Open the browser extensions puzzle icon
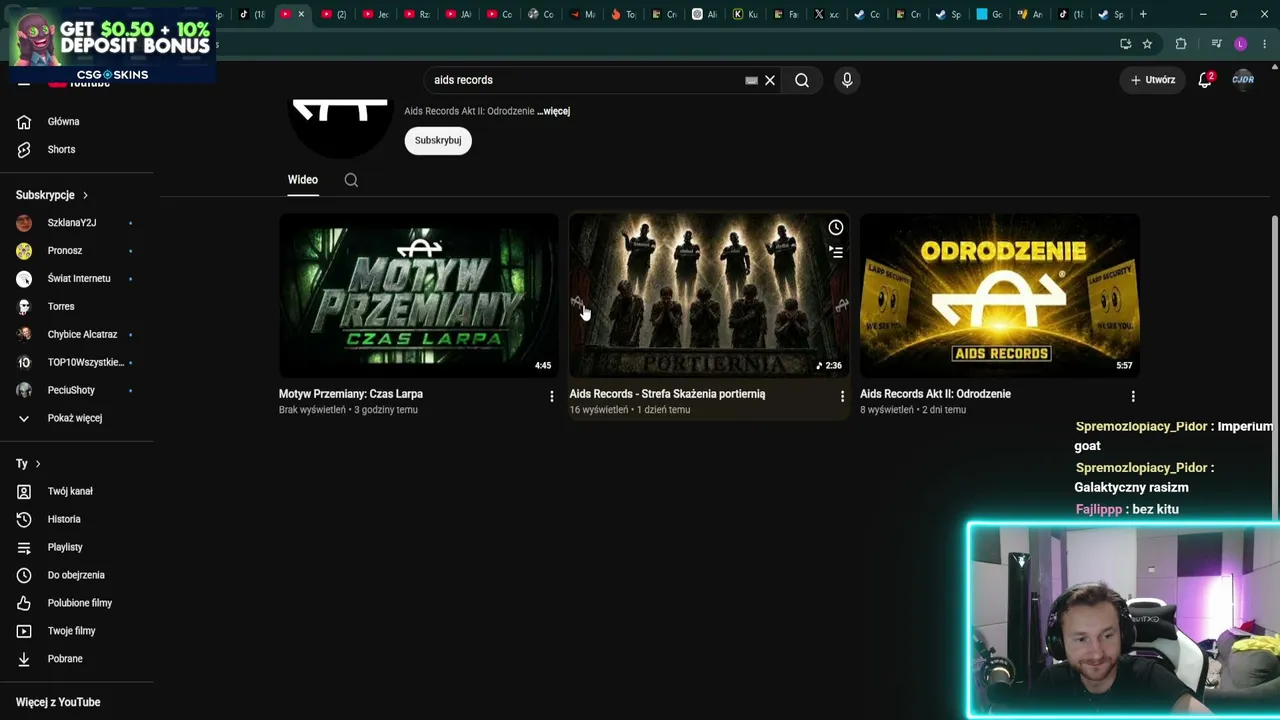This screenshot has height=720, width=1280. pyautogui.click(x=1181, y=44)
